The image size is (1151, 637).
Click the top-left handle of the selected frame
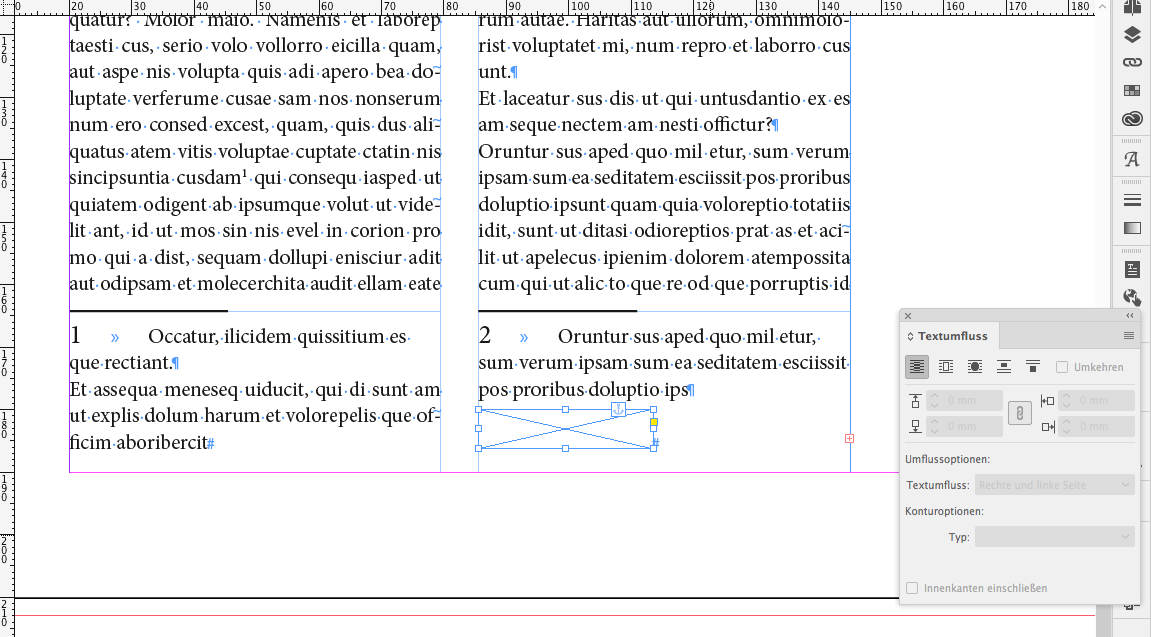click(x=479, y=410)
